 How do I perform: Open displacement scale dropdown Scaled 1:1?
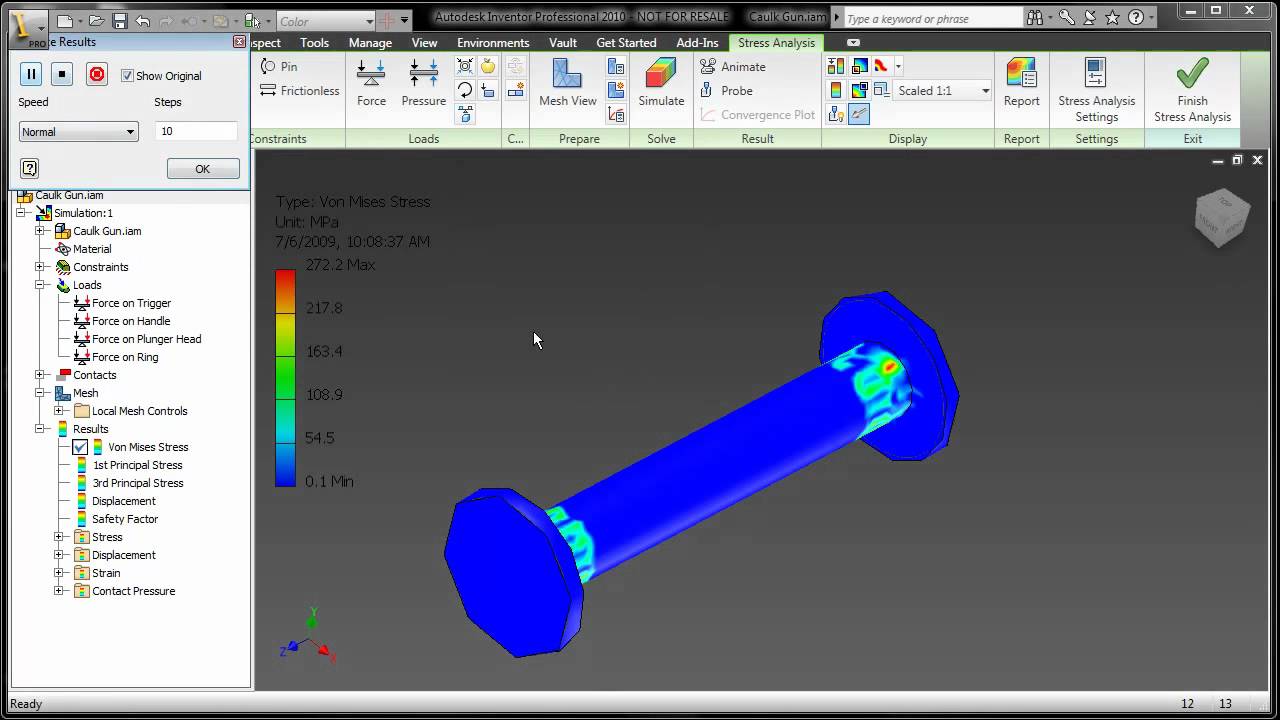[x=943, y=91]
